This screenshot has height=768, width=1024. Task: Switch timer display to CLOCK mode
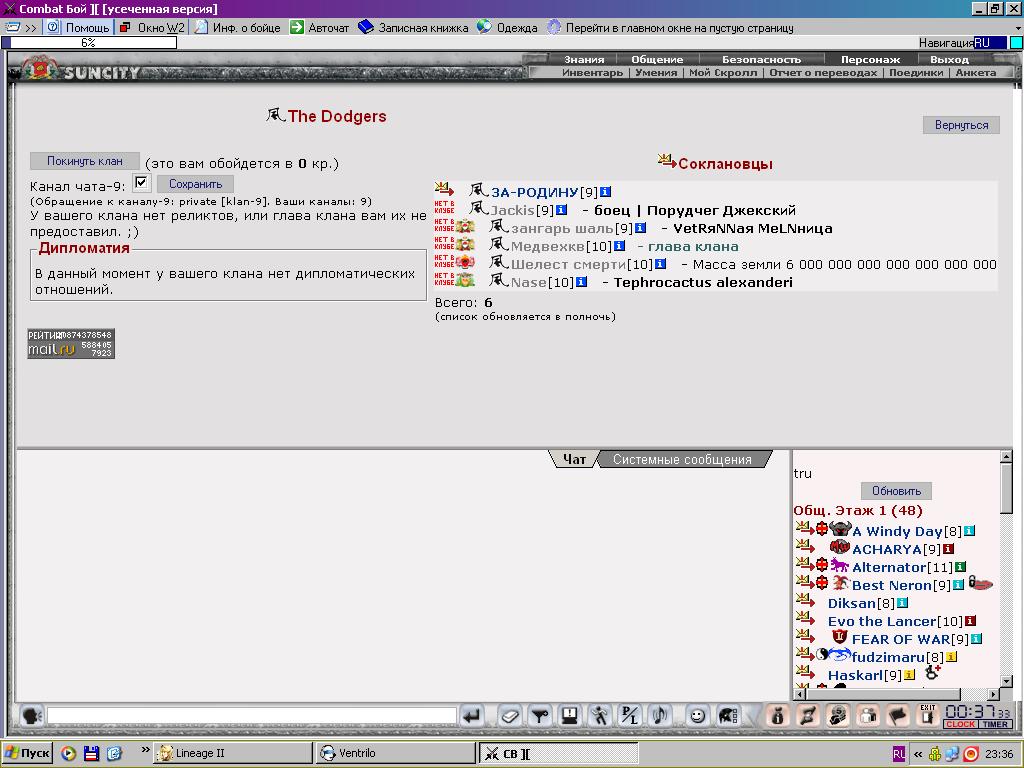click(x=960, y=724)
